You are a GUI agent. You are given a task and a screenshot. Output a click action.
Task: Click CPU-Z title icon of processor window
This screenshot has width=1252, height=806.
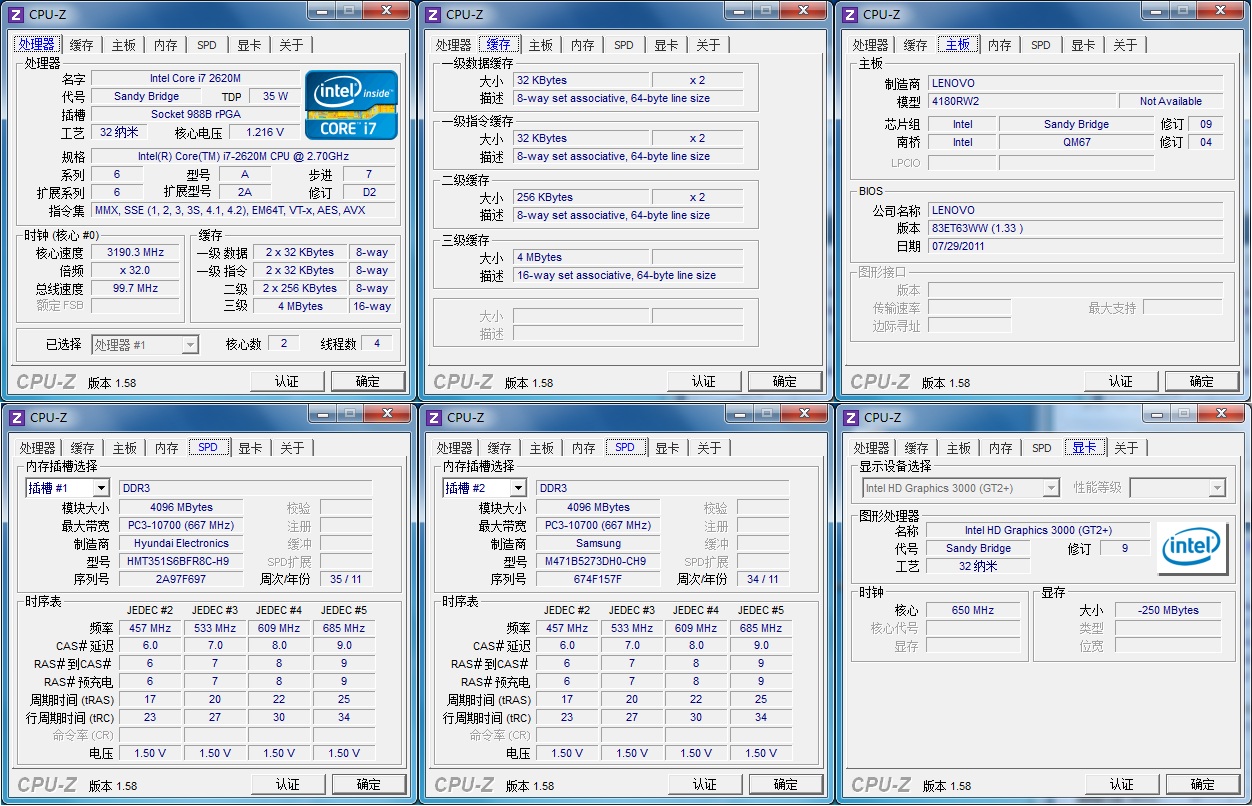click(16, 14)
